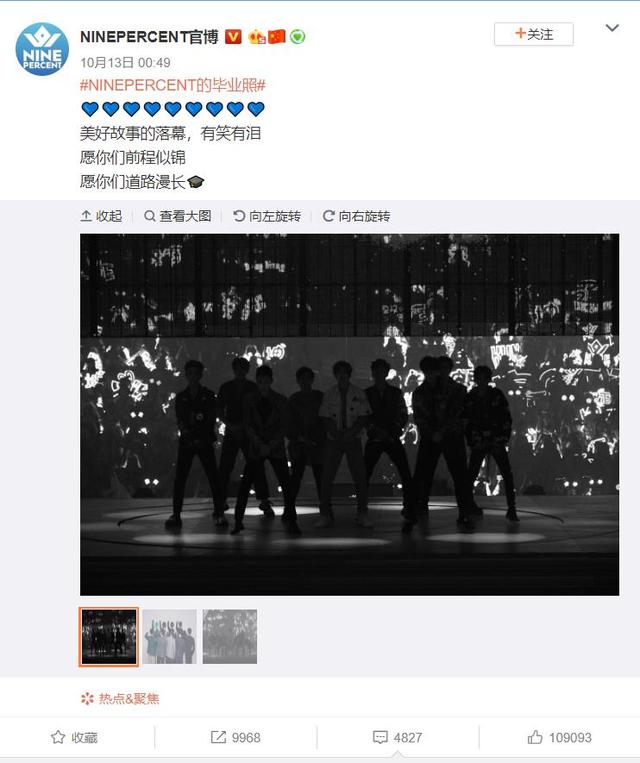The image size is (640, 763).
Task: Open the NINEPERCENT profile avatar
Action: click(42, 49)
